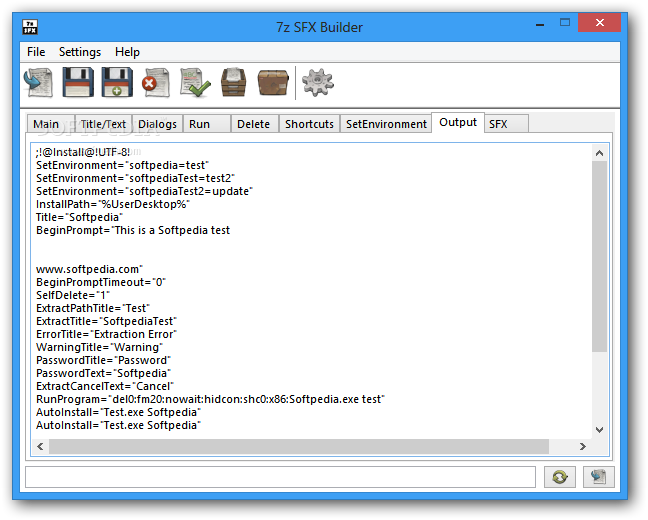The height and width of the screenshot is (520, 648).
Task: Click the ExtractTitle="SoftpediaTest" line
Action: (x=106, y=322)
